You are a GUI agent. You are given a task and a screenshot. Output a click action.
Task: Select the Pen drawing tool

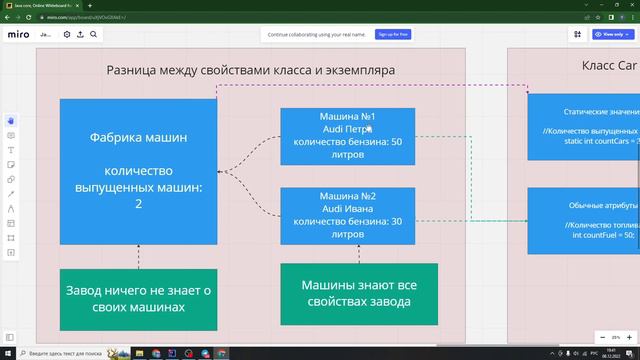click(x=11, y=209)
